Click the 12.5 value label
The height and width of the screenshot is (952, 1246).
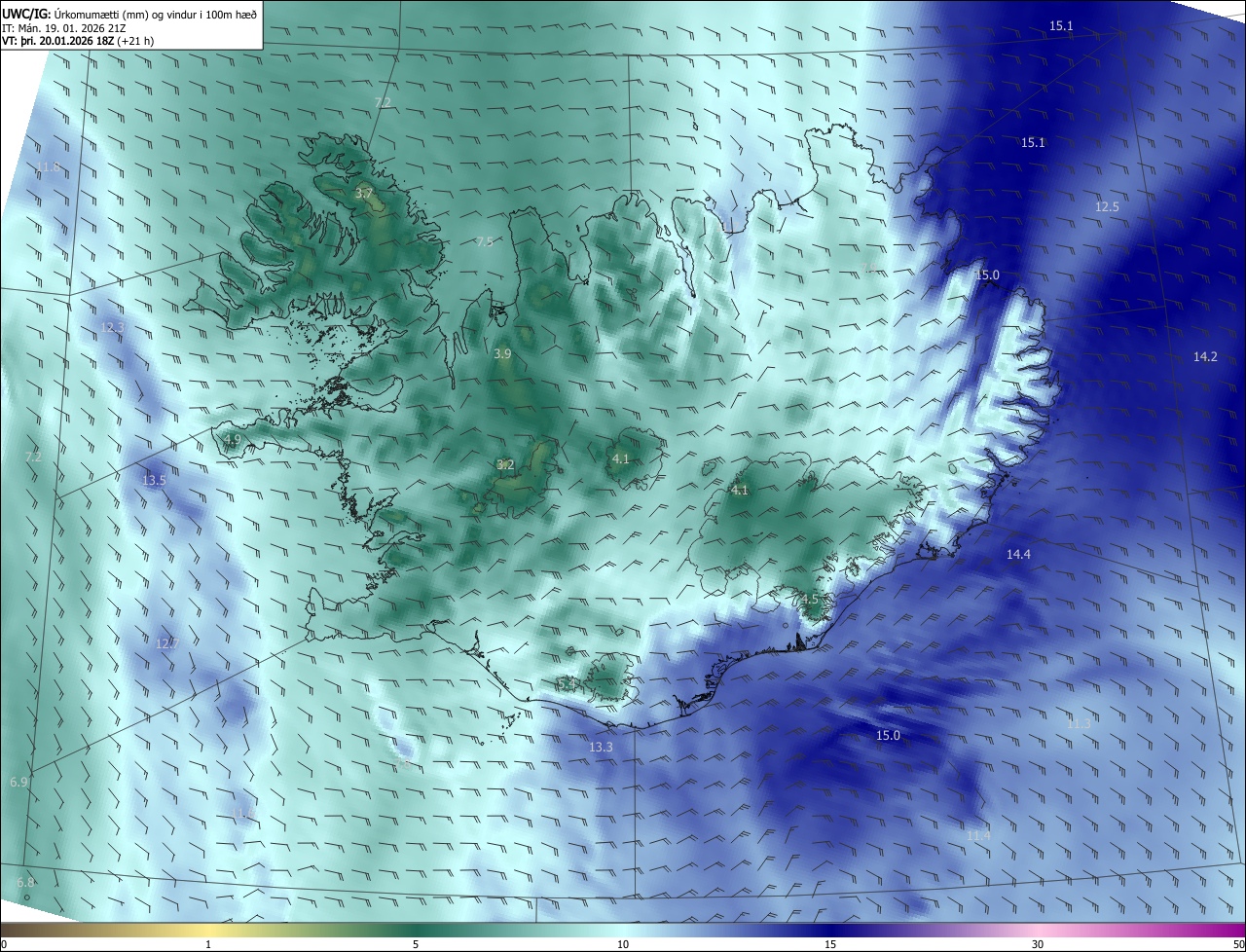point(1107,206)
